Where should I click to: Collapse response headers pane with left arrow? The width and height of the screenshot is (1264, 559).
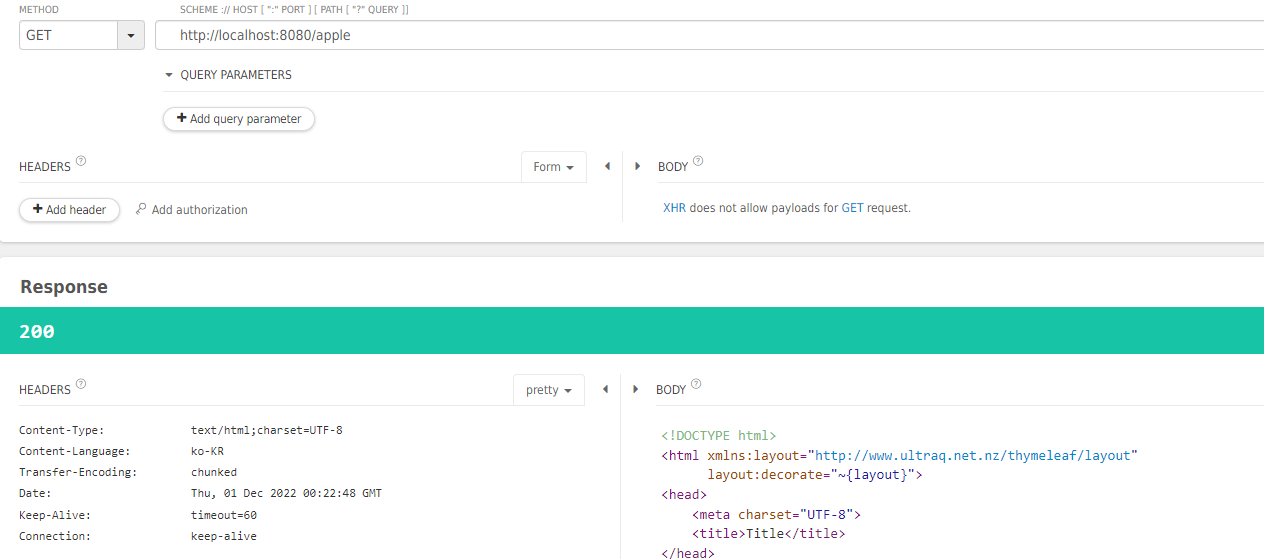pyautogui.click(x=605, y=389)
